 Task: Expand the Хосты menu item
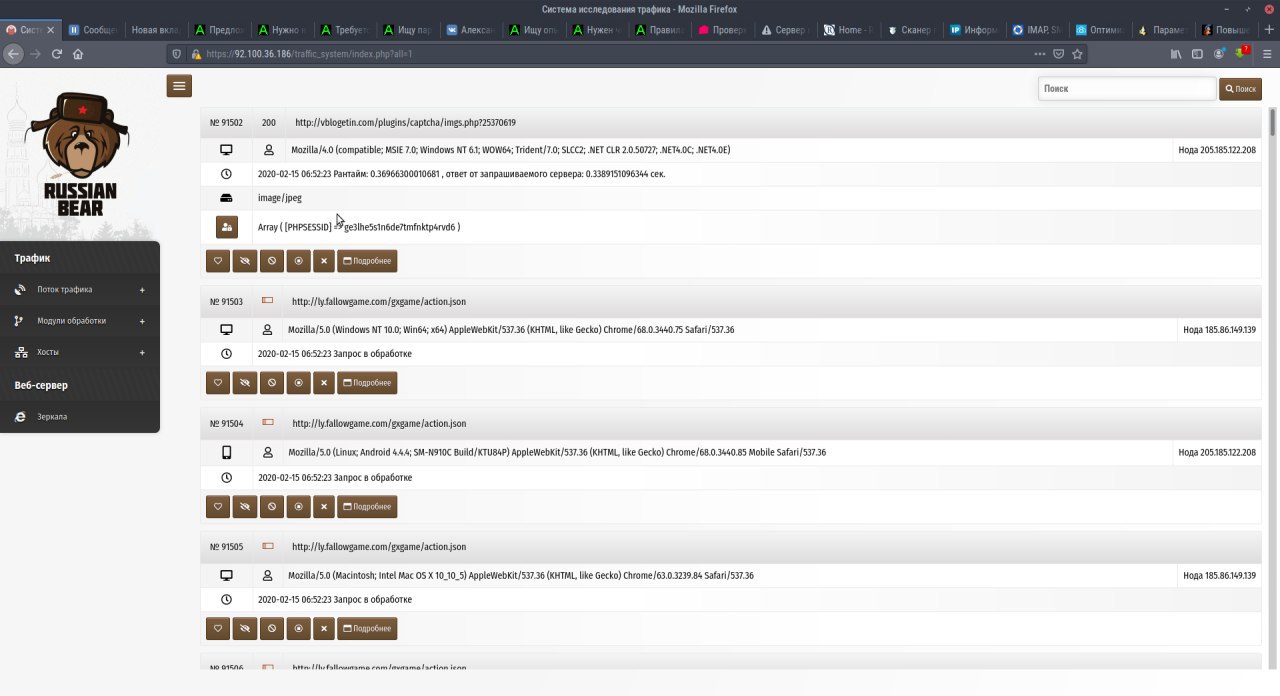(80, 353)
